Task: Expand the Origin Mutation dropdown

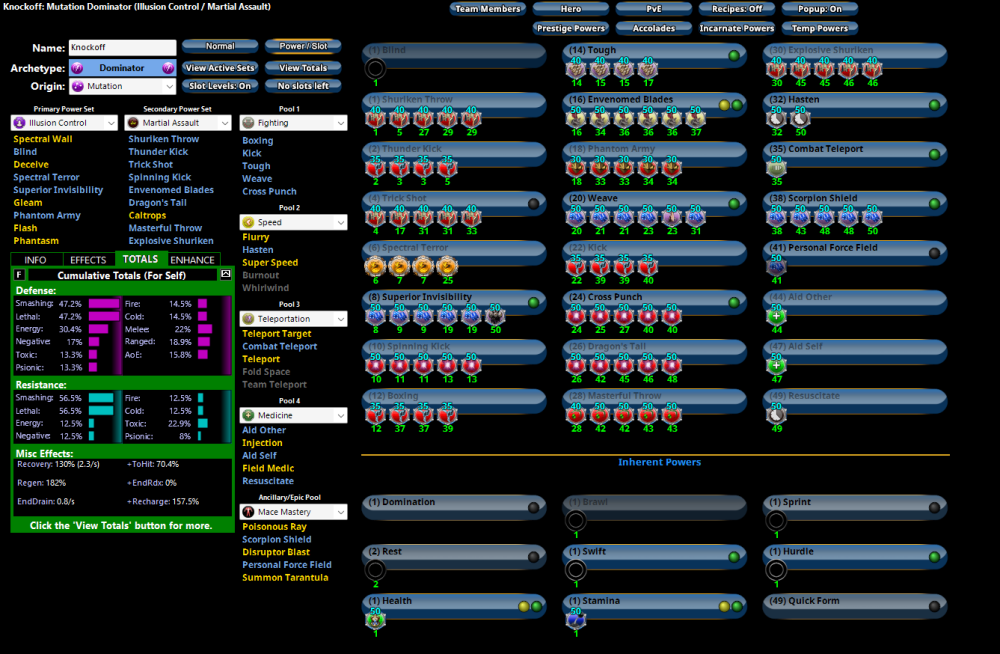Action: click(123, 86)
